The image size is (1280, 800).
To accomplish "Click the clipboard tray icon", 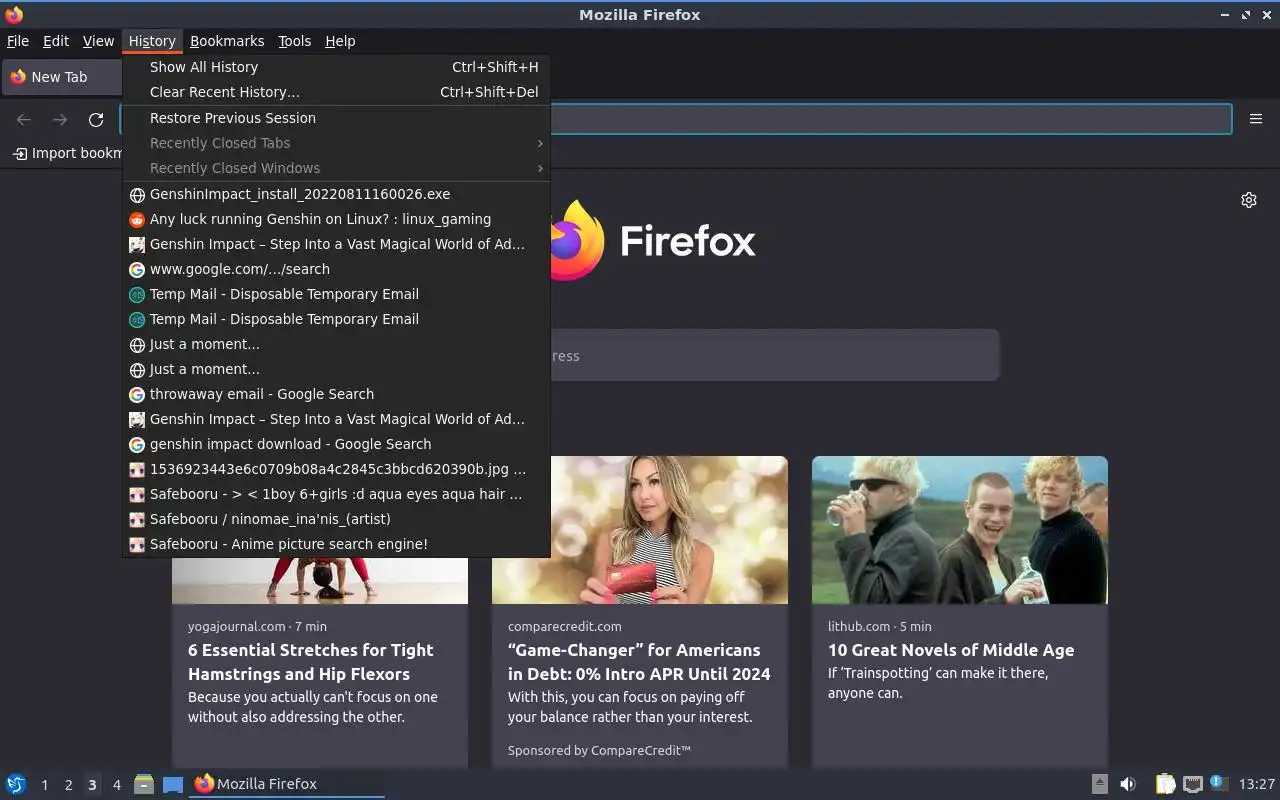I will [x=1165, y=784].
